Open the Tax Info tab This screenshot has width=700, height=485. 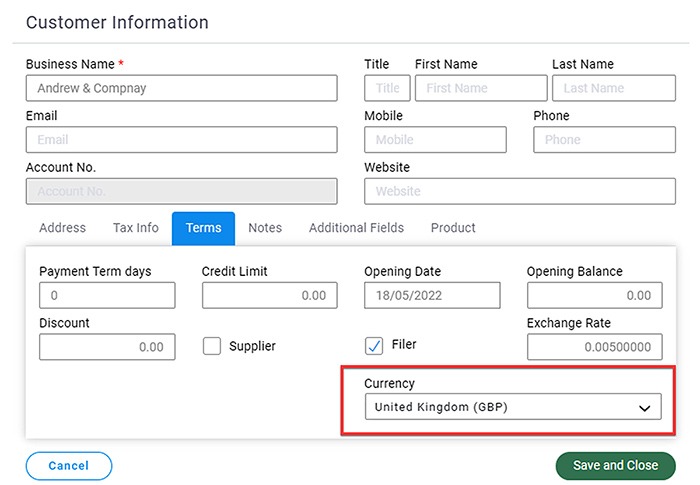[136, 228]
